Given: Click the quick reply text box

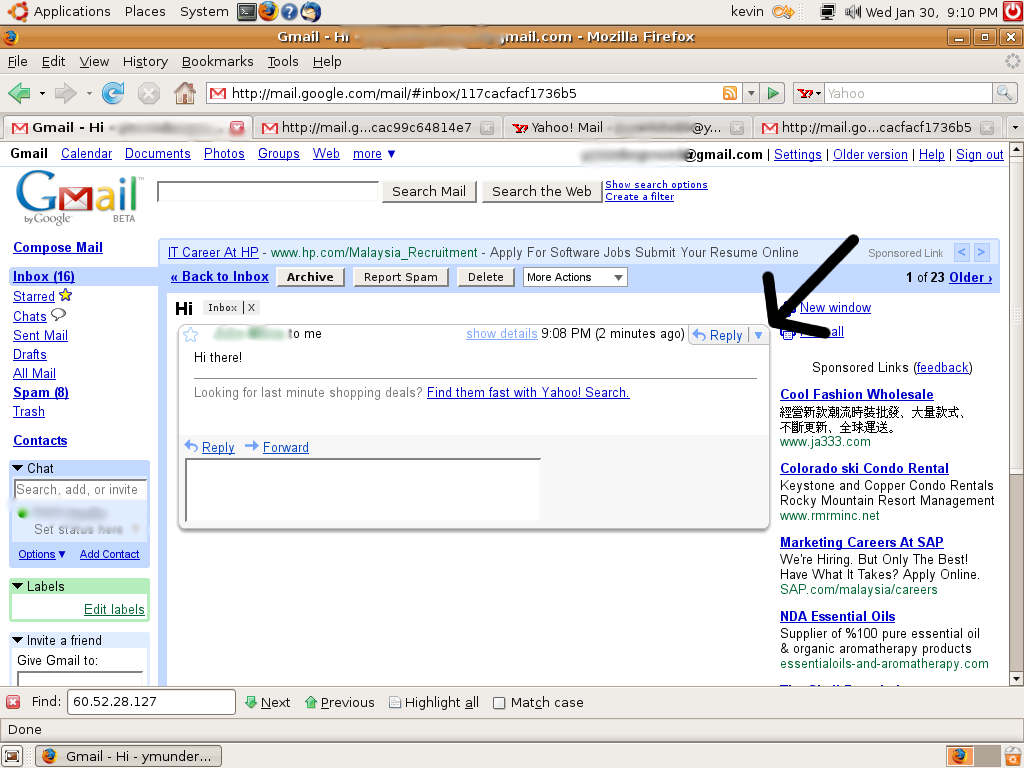Looking at the screenshot, I should click(363, 490).
